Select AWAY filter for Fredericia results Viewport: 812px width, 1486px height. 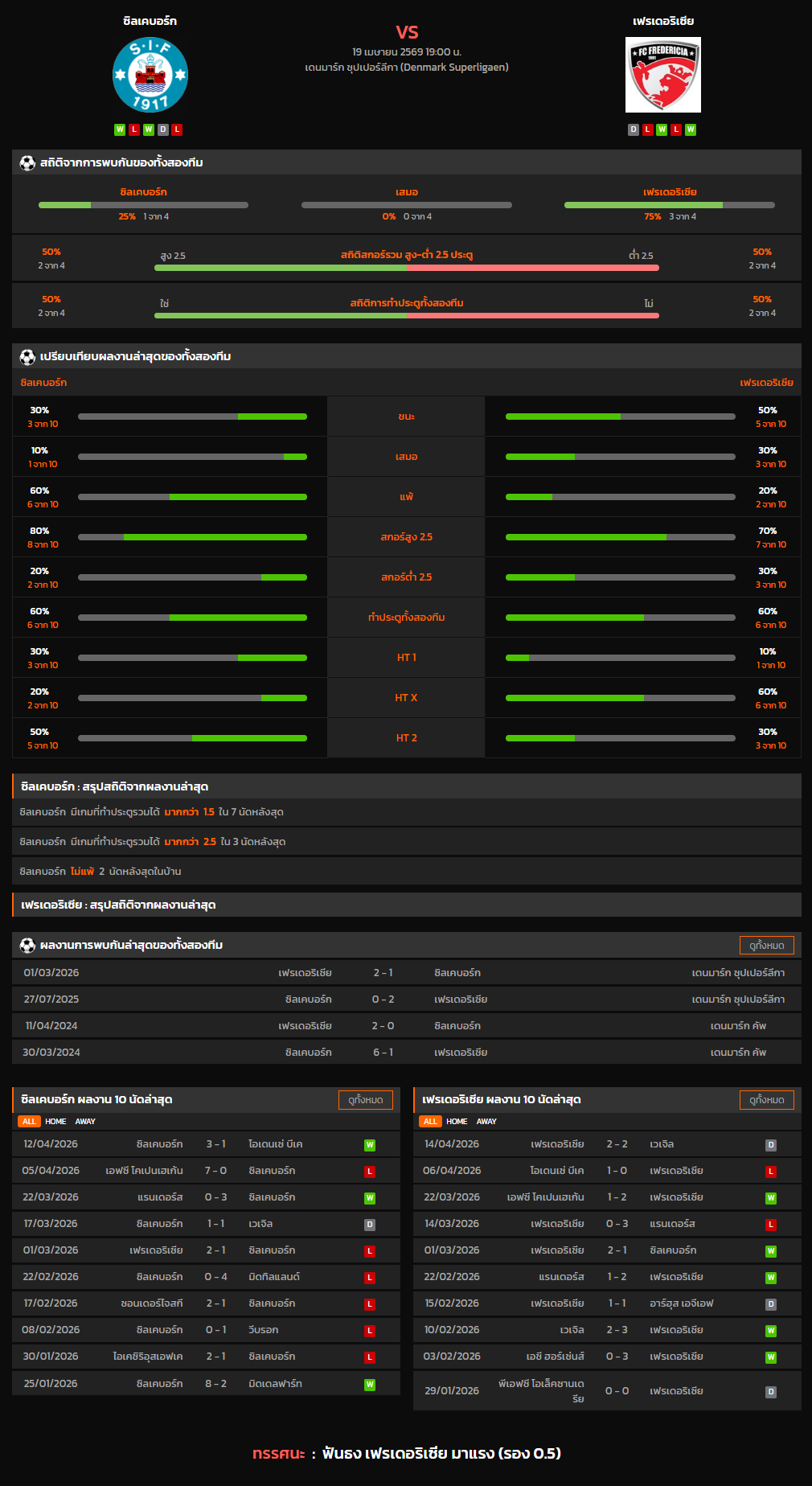(x=486, y=1122)
